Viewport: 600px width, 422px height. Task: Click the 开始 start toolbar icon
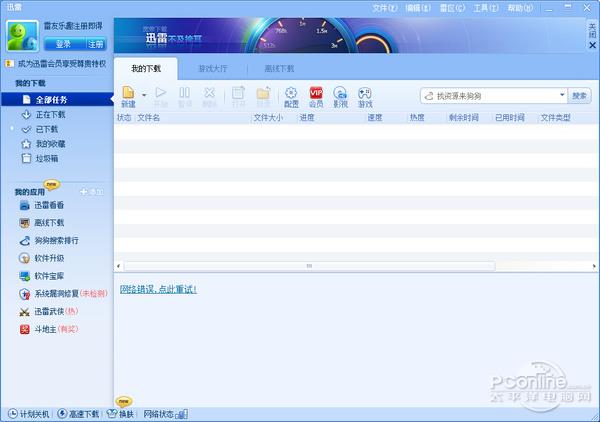[x=161, y=97]
